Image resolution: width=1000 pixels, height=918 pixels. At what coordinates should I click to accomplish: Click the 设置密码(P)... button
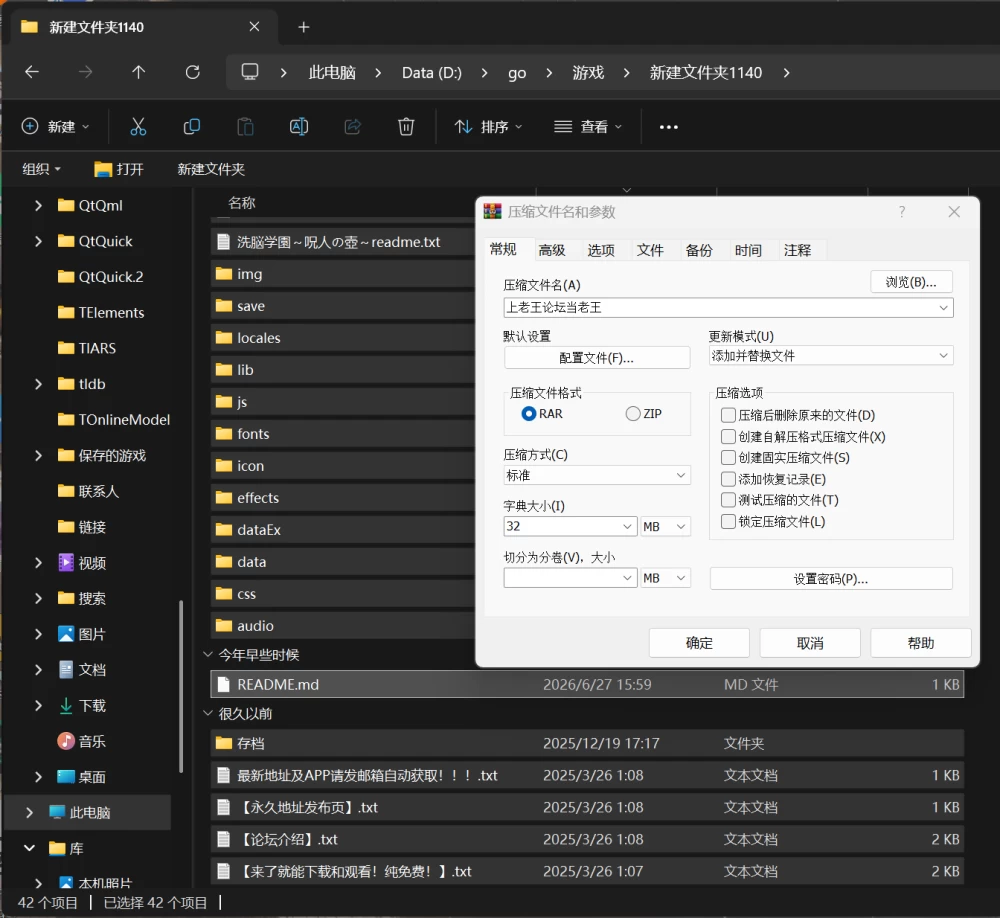click(x=831, y=579)
